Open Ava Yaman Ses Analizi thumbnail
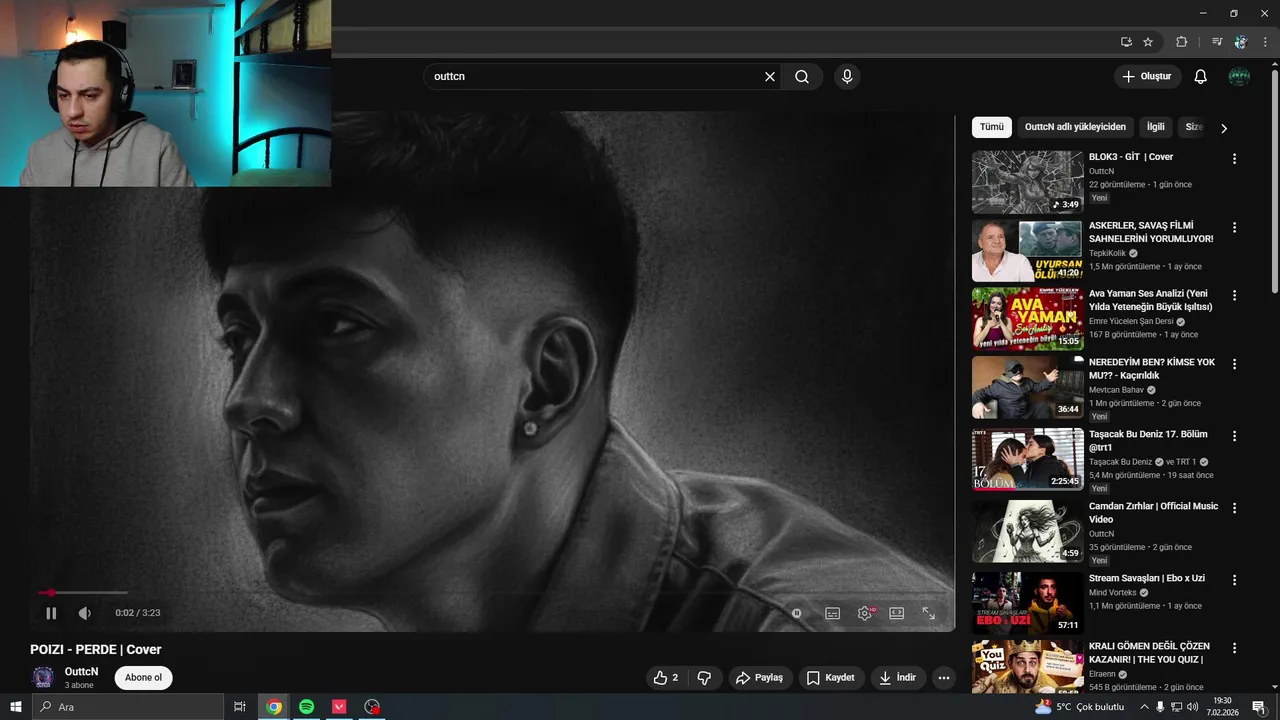 click(x=1027, y=319)
